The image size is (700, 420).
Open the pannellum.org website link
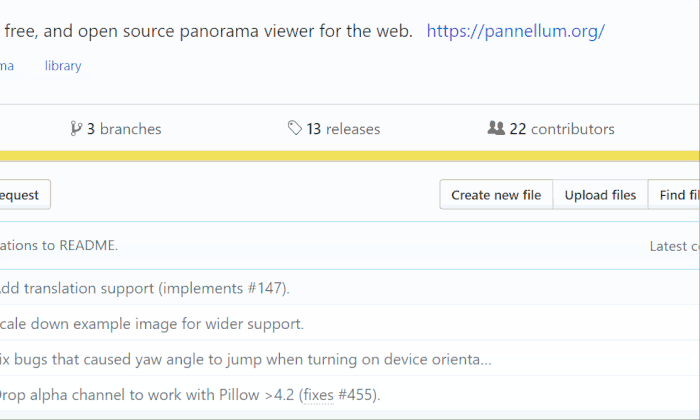[x=515, y=31]
